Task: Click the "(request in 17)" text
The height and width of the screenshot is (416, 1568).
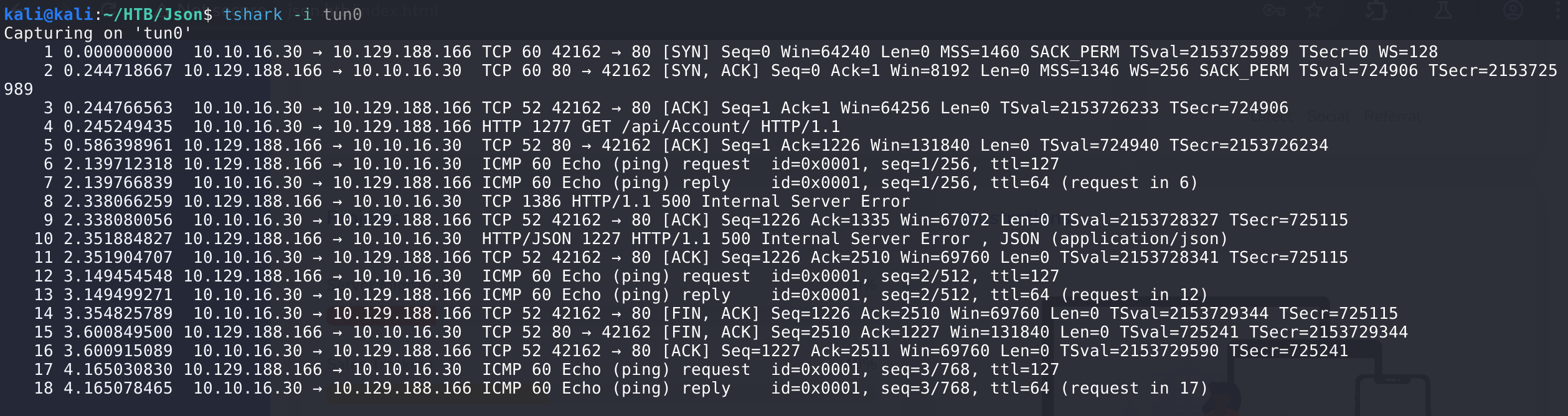Action: (1134, 389)
